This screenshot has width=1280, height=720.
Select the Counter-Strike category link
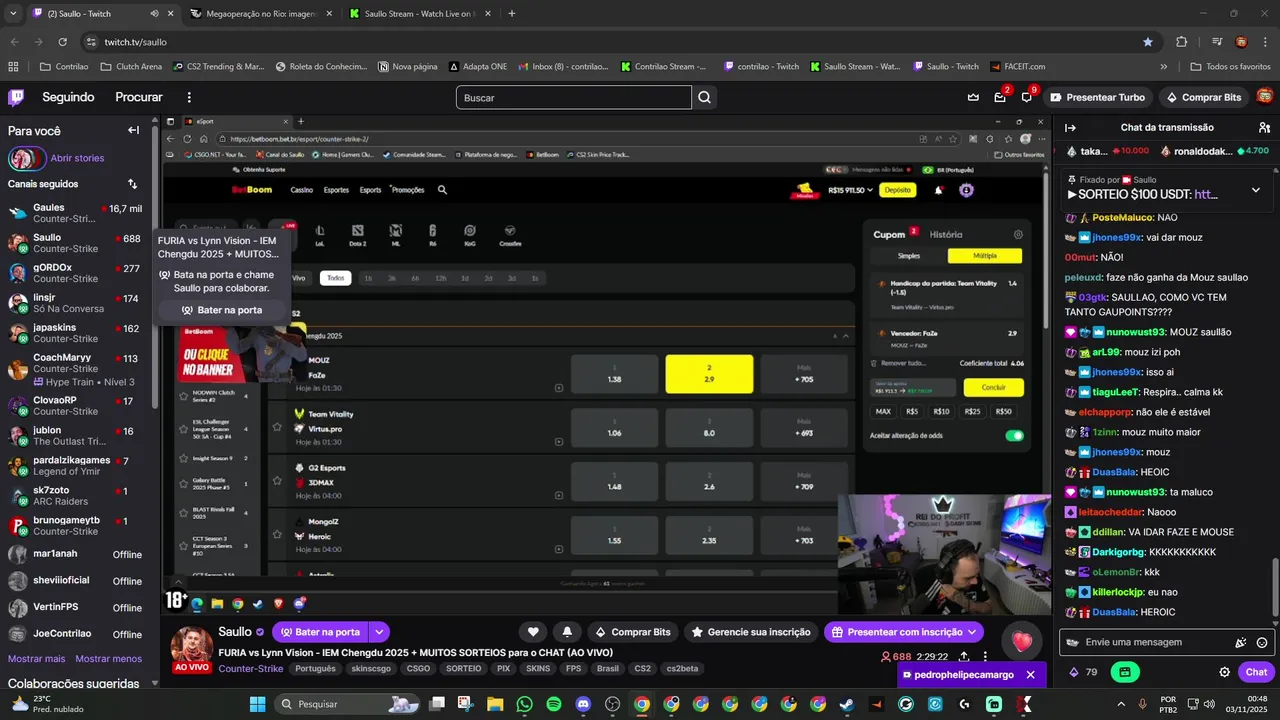coord(251,669)
